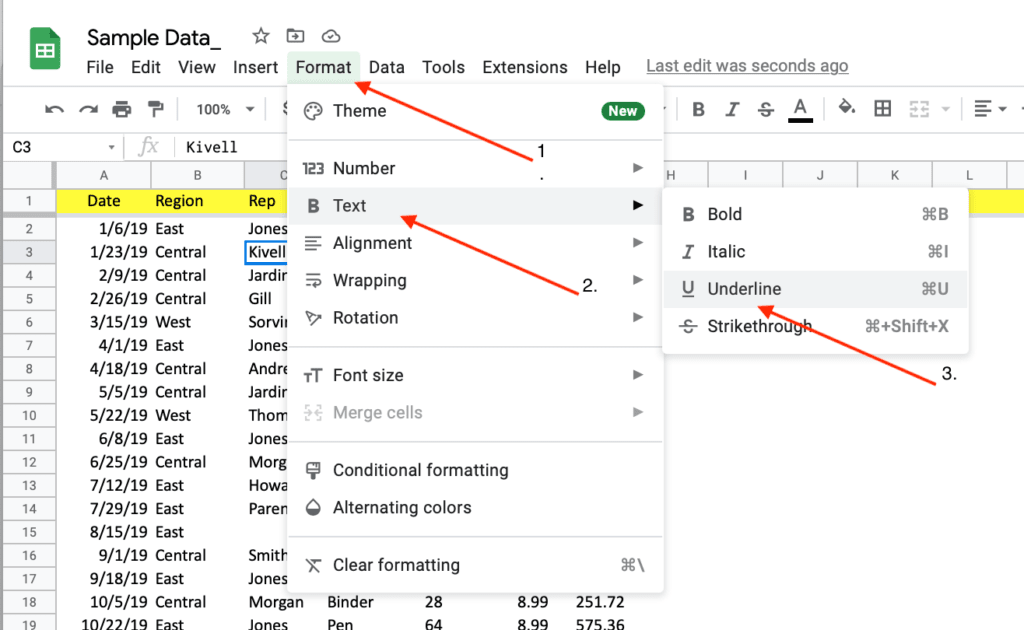
Task: Open the Format menu
Action: pyautogui.click(x=323, y=67)
